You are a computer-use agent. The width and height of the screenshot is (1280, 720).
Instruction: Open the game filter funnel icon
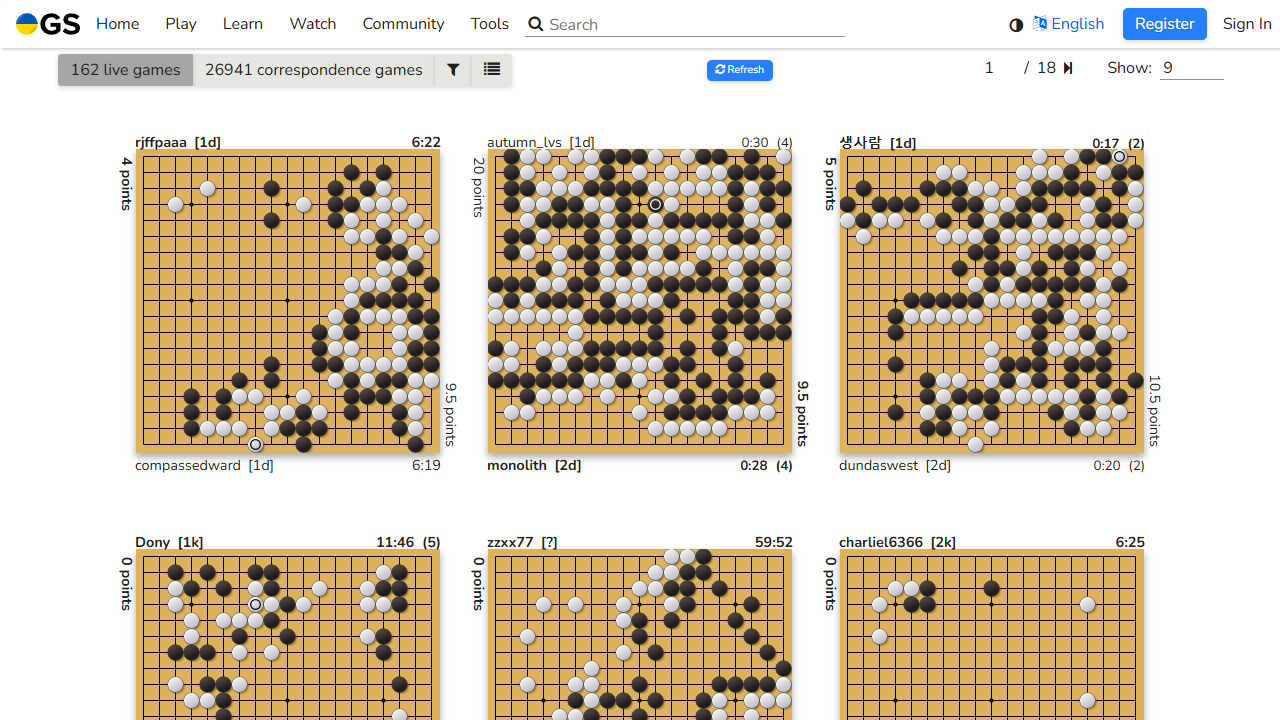click(x=453, y=70)
